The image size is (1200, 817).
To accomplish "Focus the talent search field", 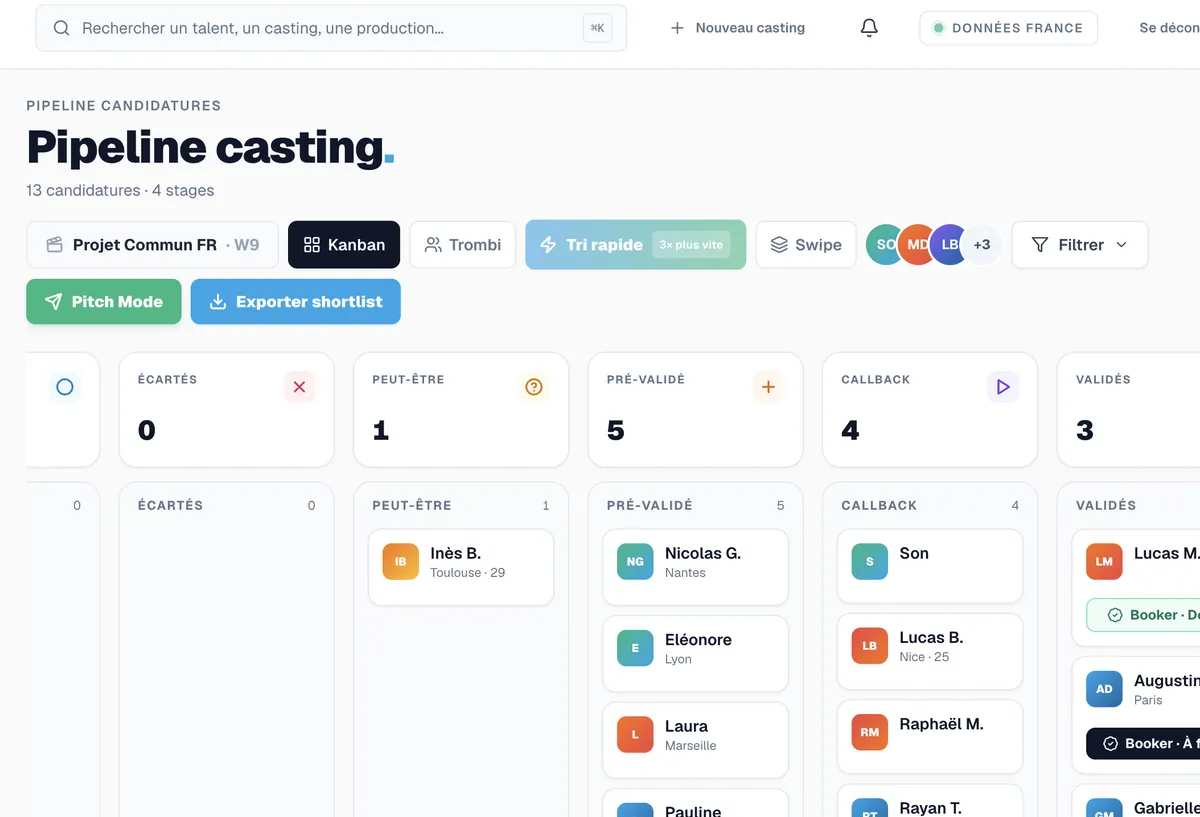I will click(331, 28).
